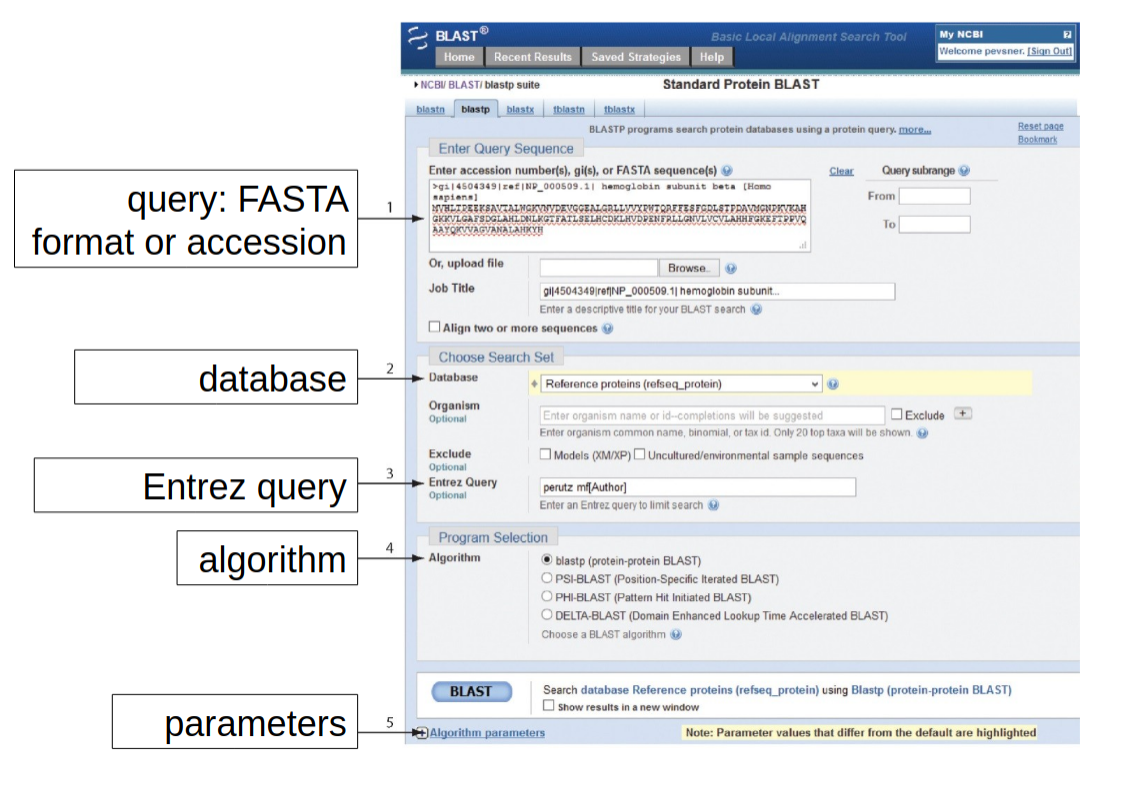Click help icon beside Align two sequences

(607, 328)
